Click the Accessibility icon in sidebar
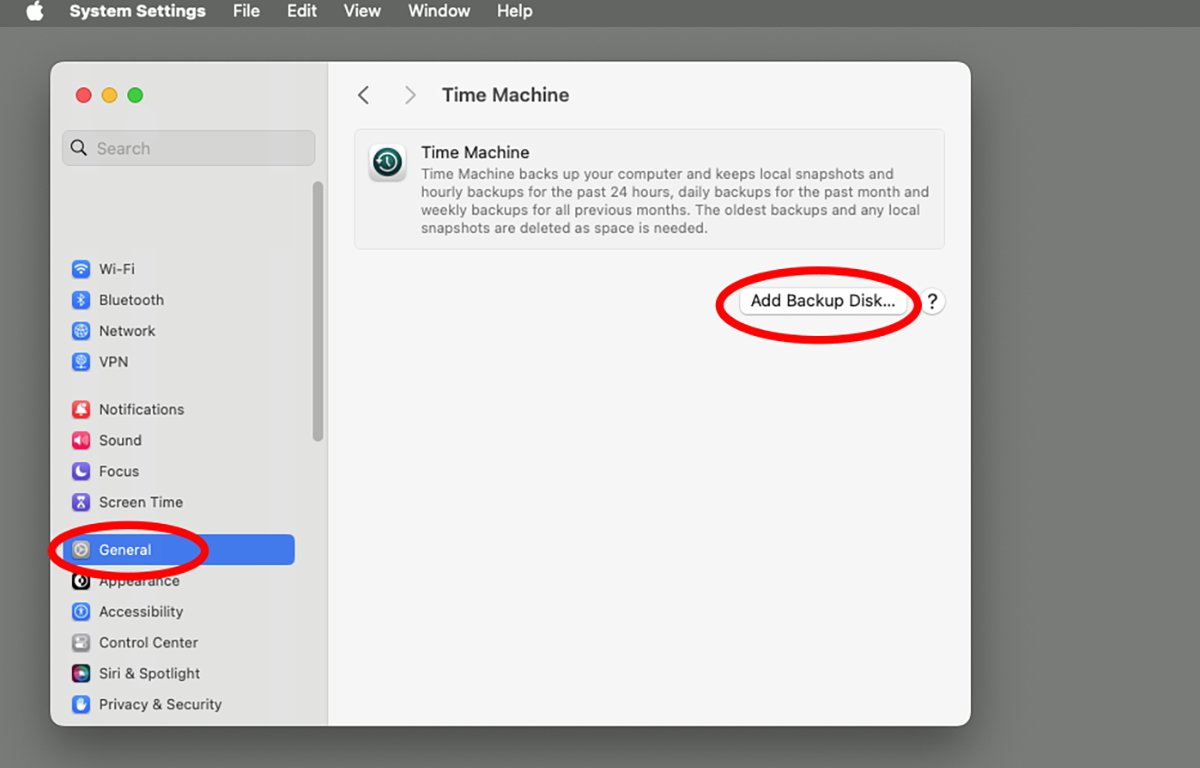 (x=81, y=612)
